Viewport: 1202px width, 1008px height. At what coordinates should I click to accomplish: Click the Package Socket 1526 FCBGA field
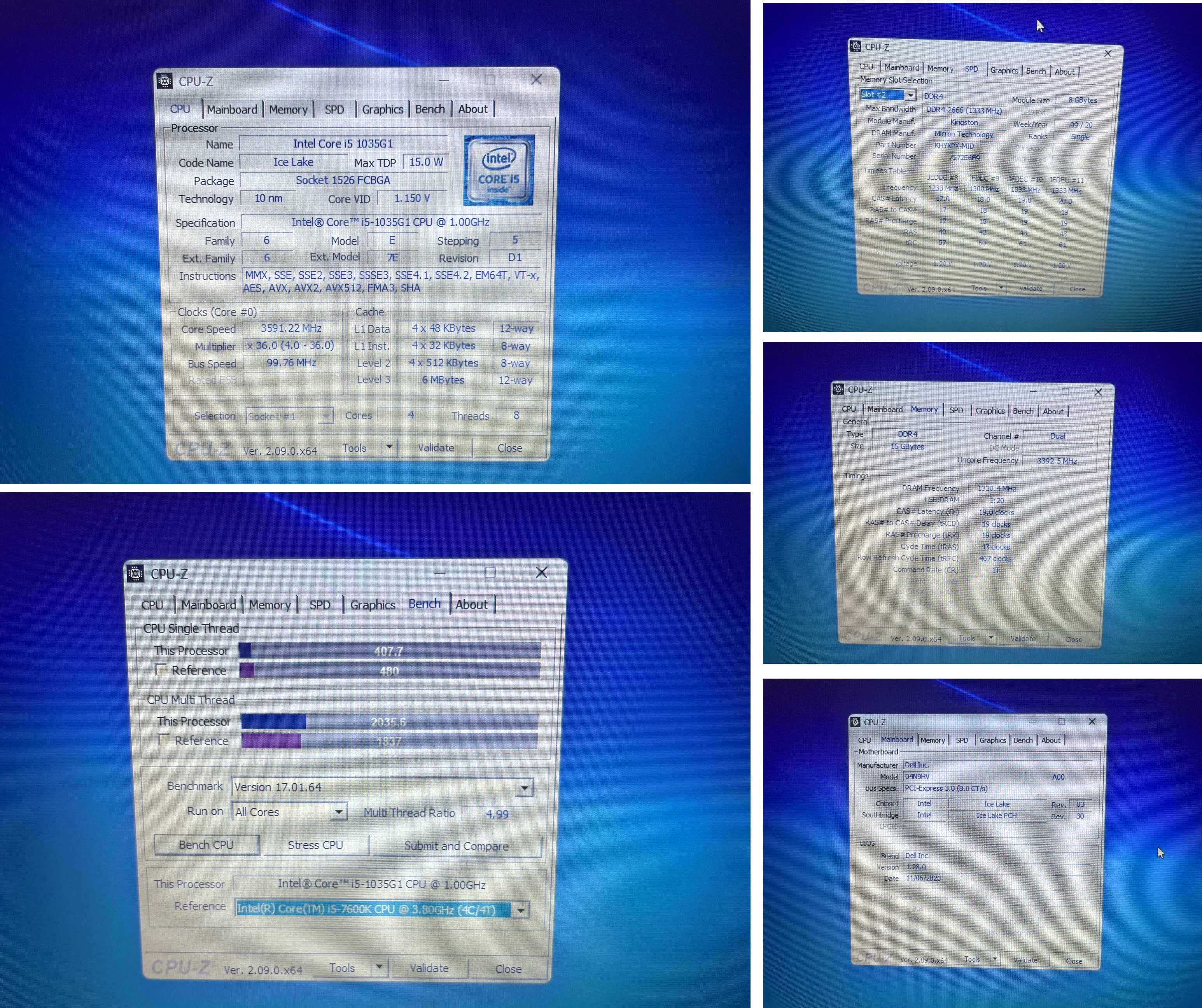click(x=343, y=180)
